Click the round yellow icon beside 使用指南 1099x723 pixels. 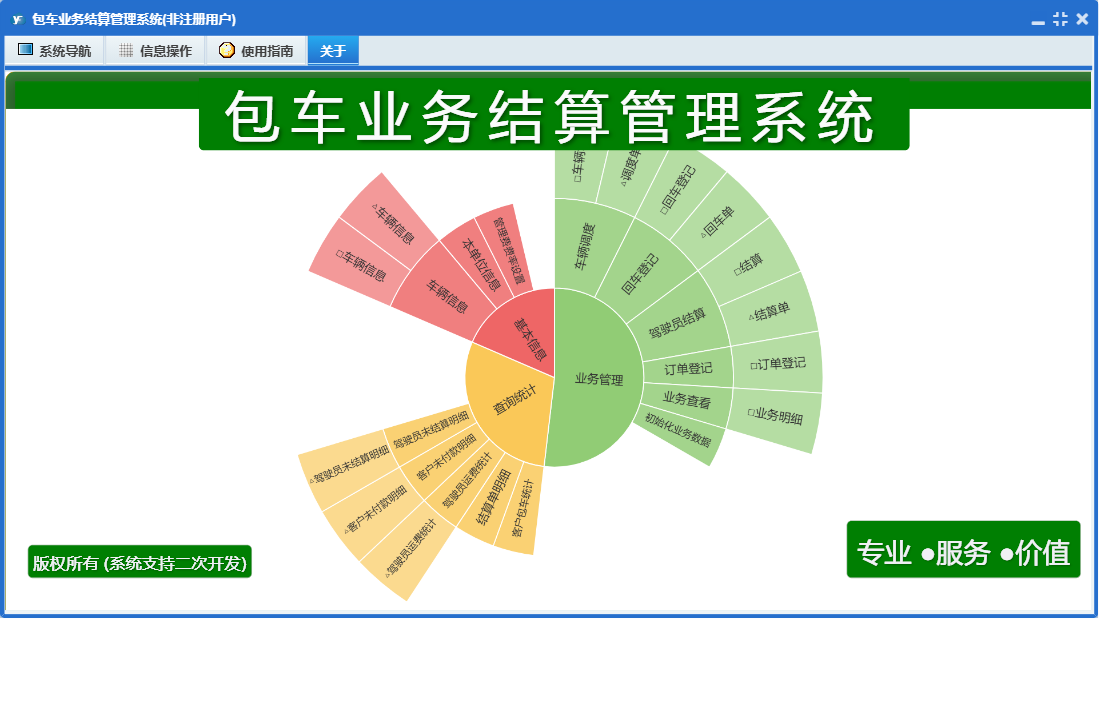[226, 50]
